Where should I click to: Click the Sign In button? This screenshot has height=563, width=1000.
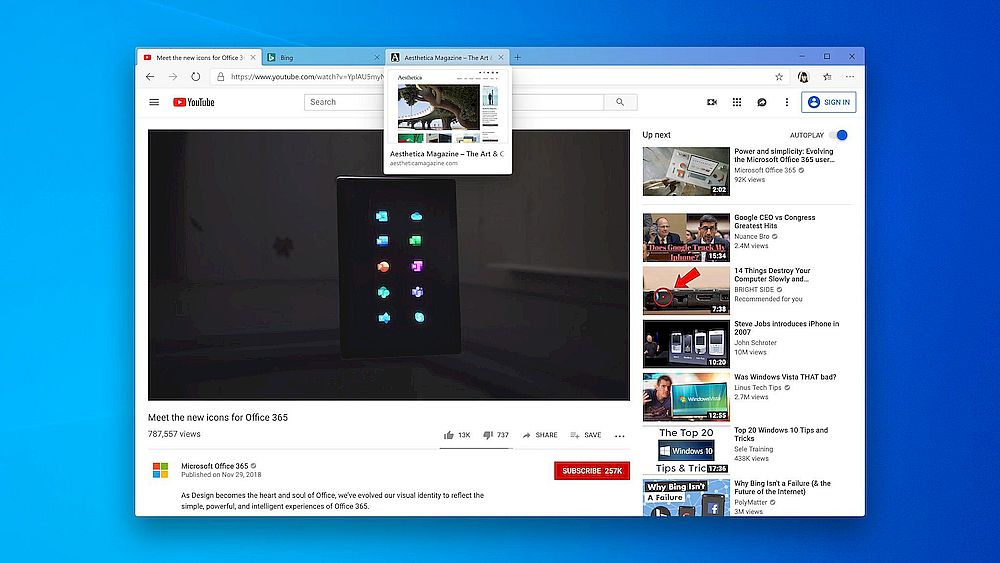click(x=828, y=102)
